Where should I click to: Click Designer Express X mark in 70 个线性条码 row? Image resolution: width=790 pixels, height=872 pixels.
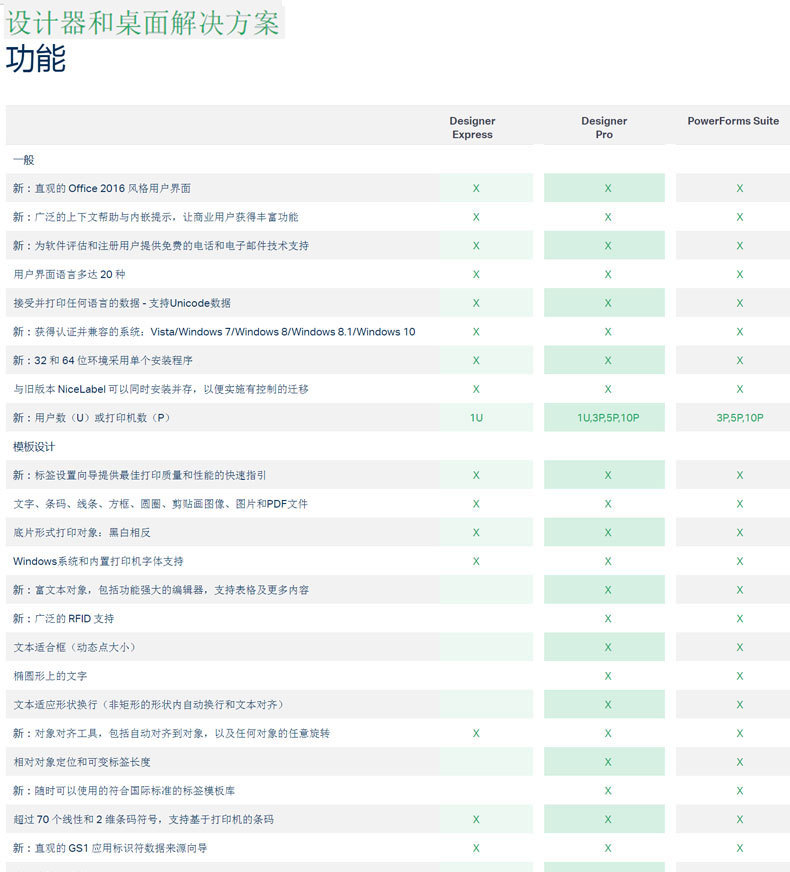(x=476, y=819)
